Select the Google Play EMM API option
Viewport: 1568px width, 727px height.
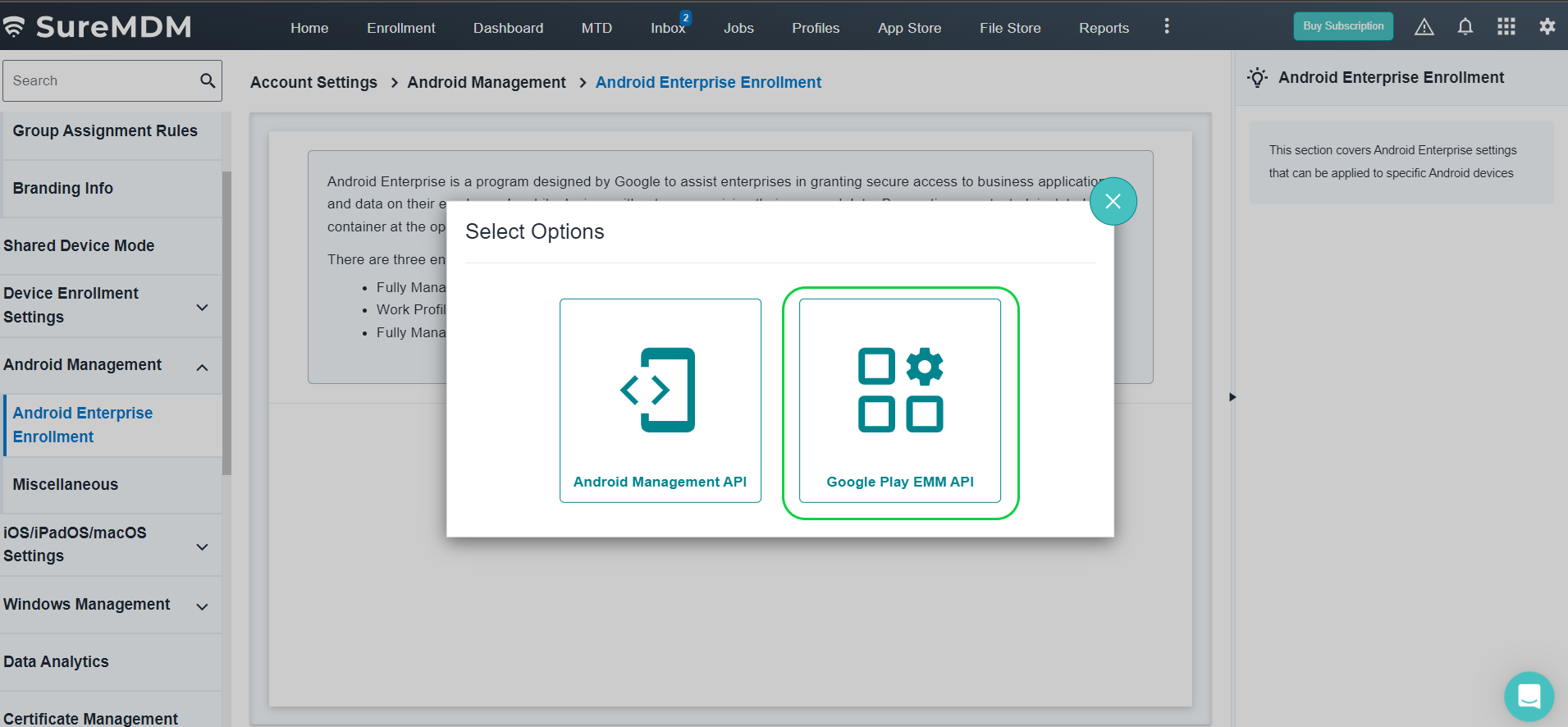[900, 400]
